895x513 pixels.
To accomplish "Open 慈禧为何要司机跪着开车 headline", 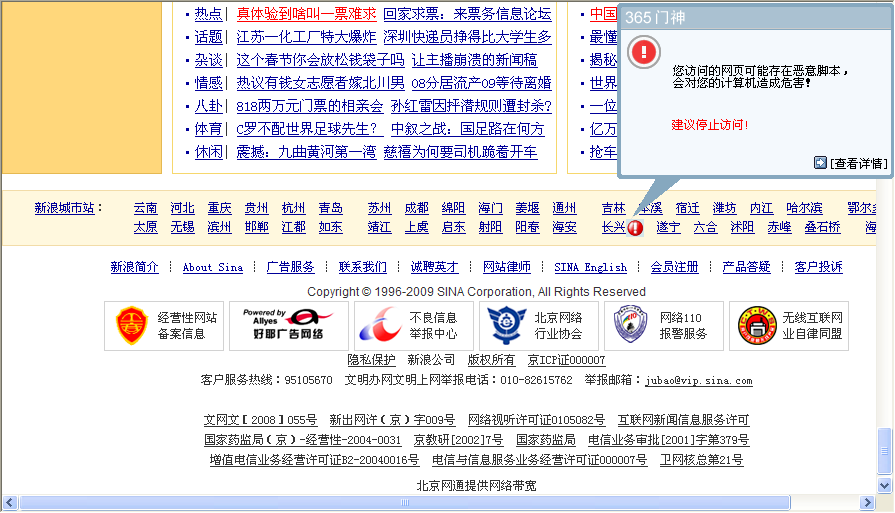I will (460, 152).
